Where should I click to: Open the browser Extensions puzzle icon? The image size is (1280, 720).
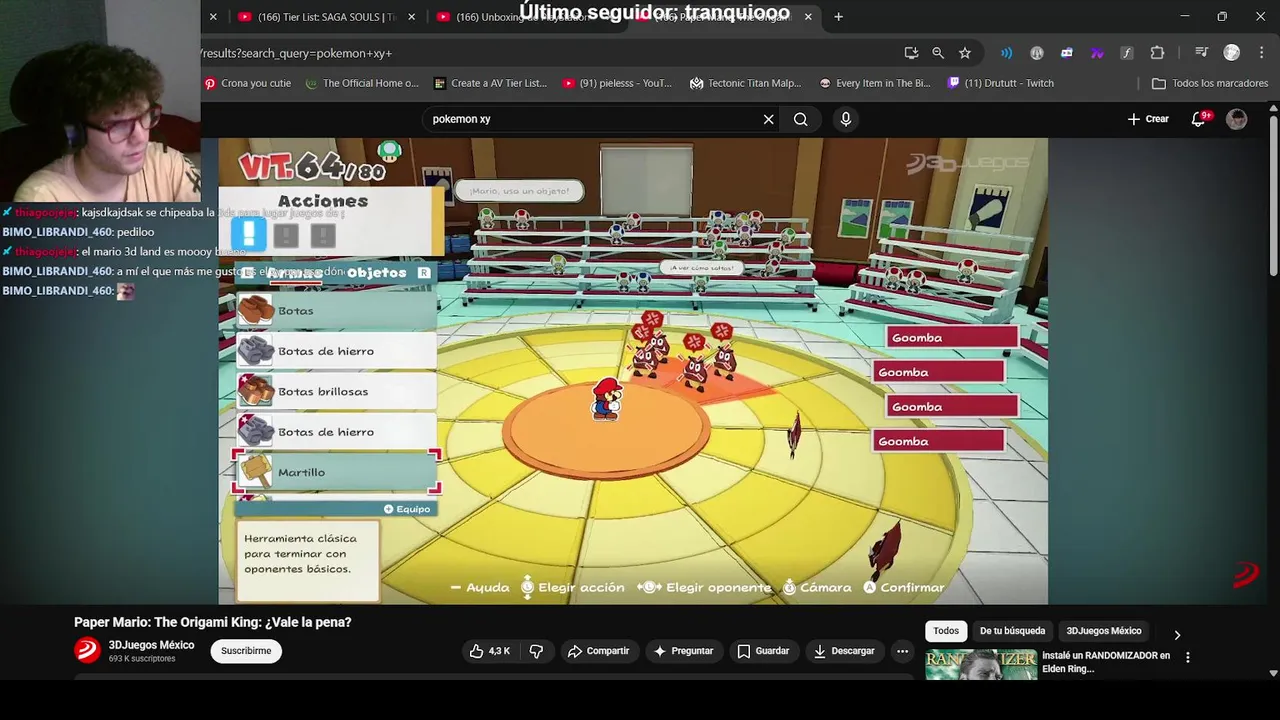(x=1157, y=53)
